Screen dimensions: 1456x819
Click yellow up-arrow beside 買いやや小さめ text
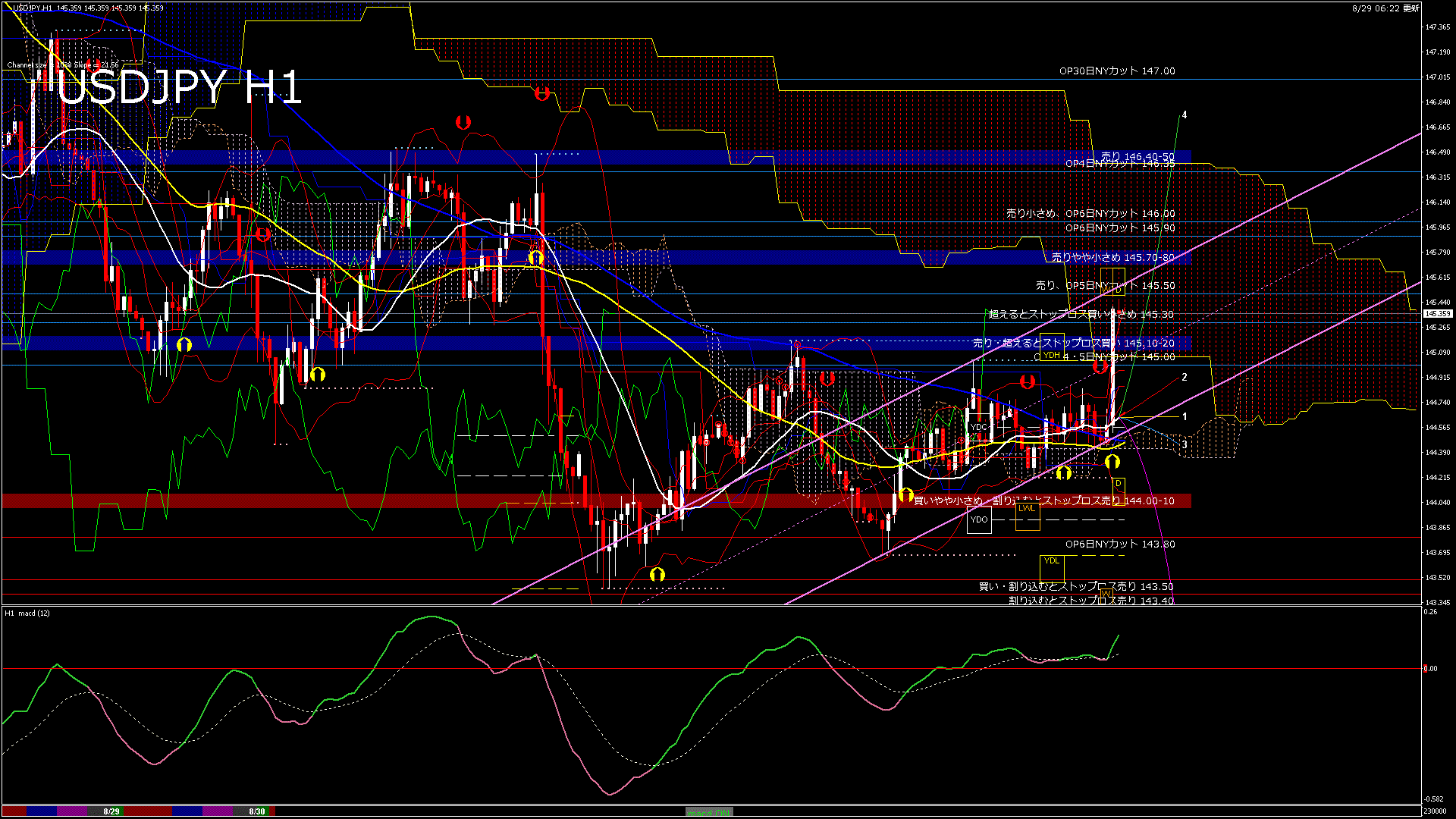[905, 494]
